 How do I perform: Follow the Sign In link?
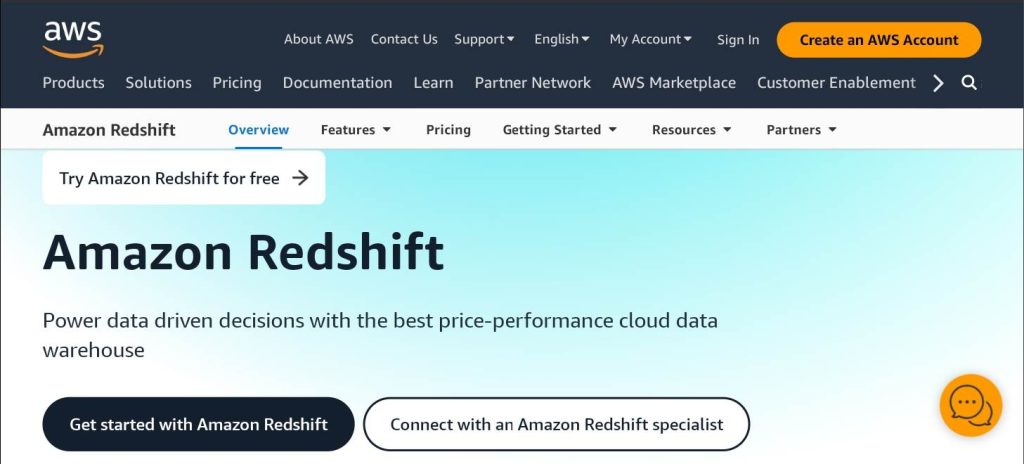(737, 40)
